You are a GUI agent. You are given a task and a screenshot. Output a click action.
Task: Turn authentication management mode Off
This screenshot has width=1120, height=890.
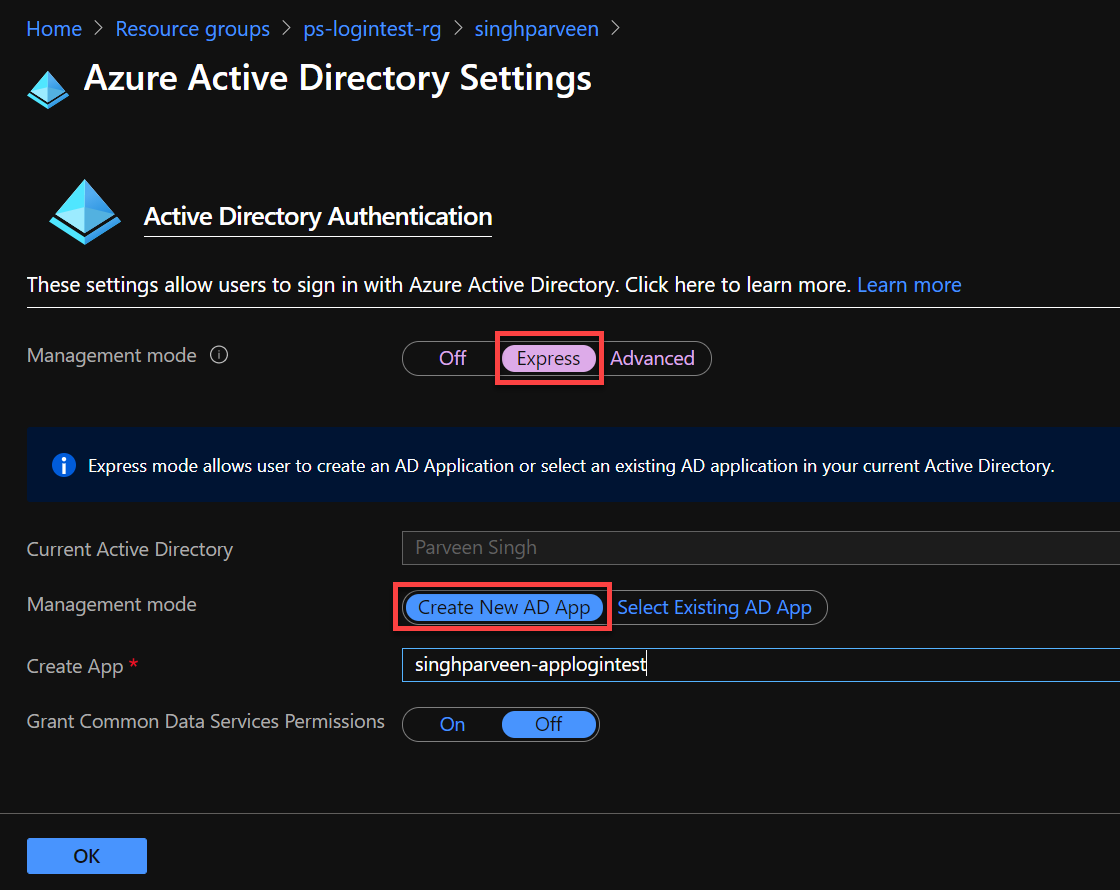451,358
